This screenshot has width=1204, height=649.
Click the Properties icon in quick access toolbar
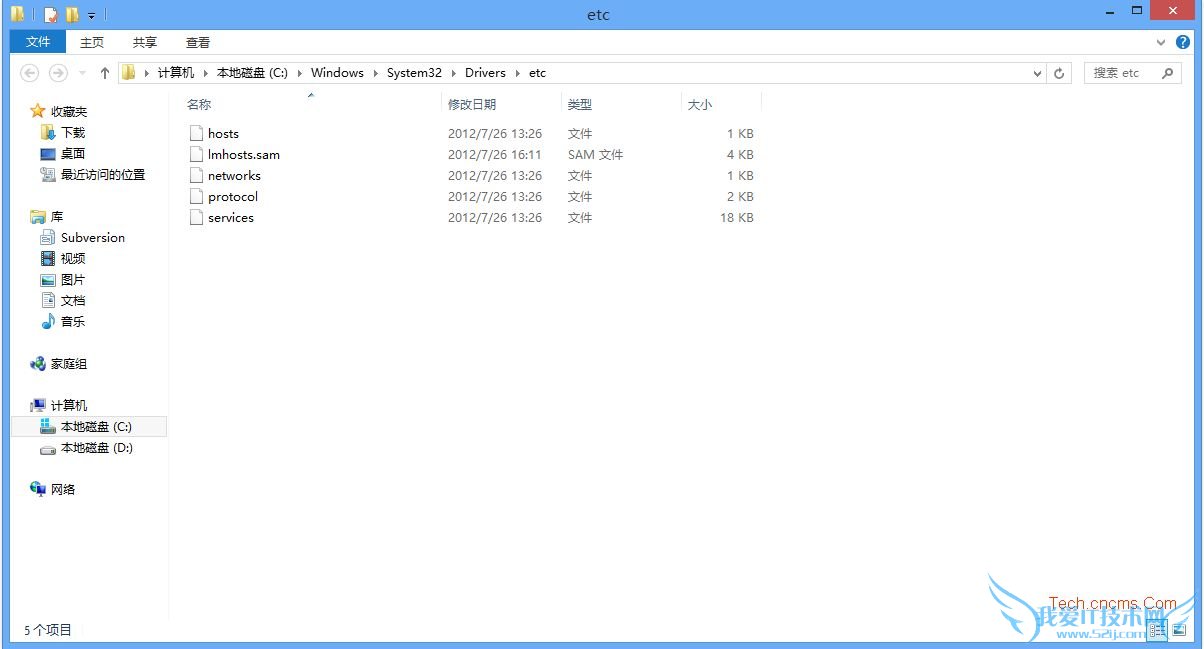coord(51,15)
